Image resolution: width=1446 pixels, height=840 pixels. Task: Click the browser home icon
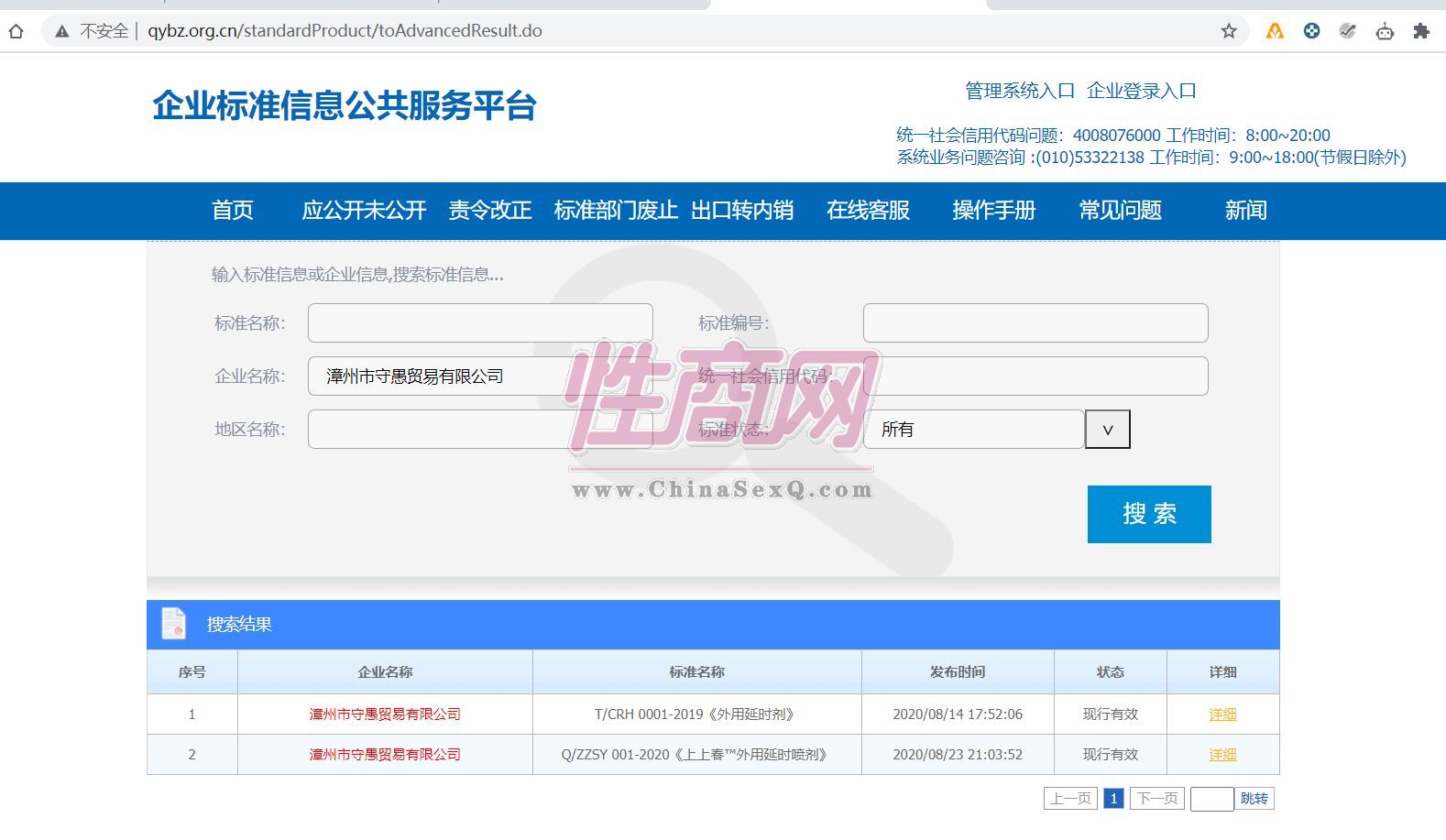16,31
